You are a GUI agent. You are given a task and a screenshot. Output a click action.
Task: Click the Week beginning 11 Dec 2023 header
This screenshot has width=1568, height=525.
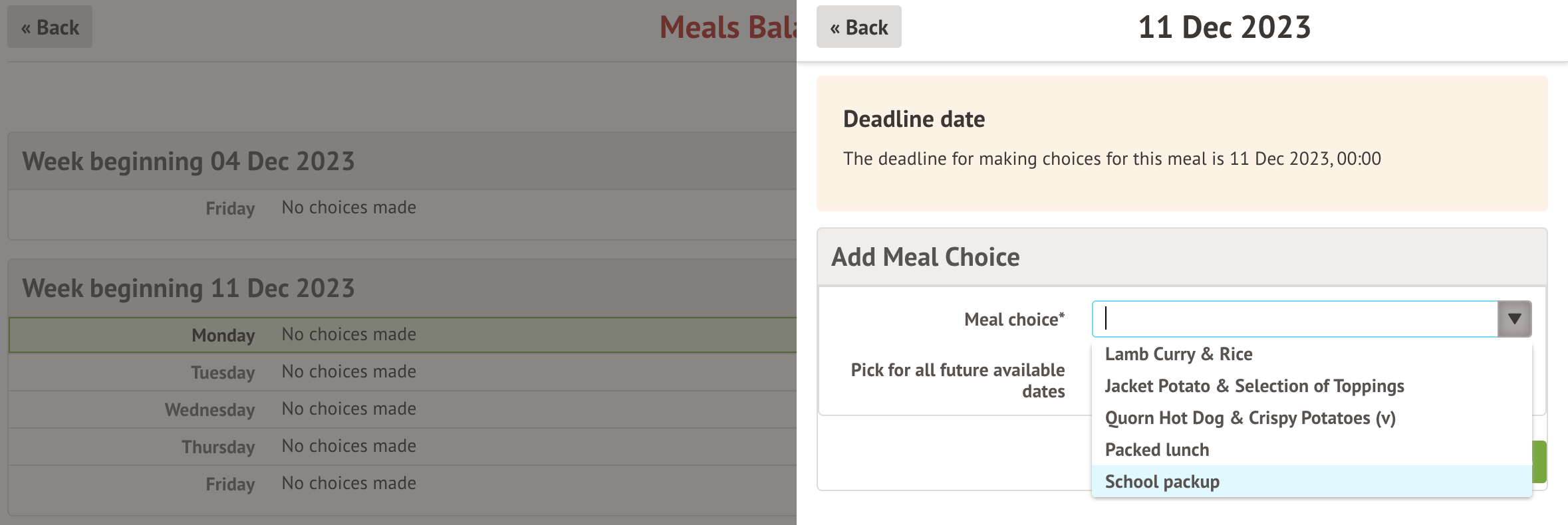click(x=188, y=288)
